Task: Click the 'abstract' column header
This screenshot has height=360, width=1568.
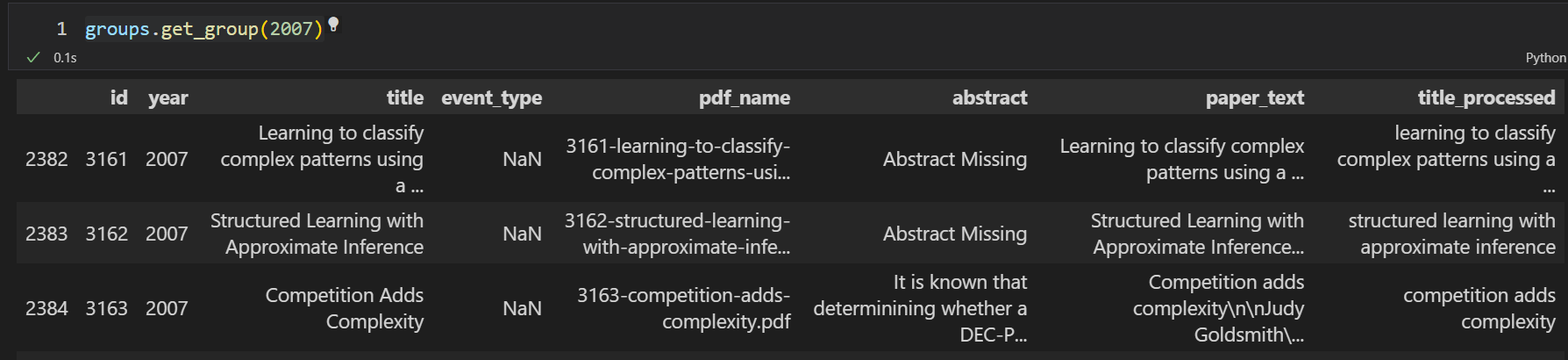Action: tap(989, 97)
